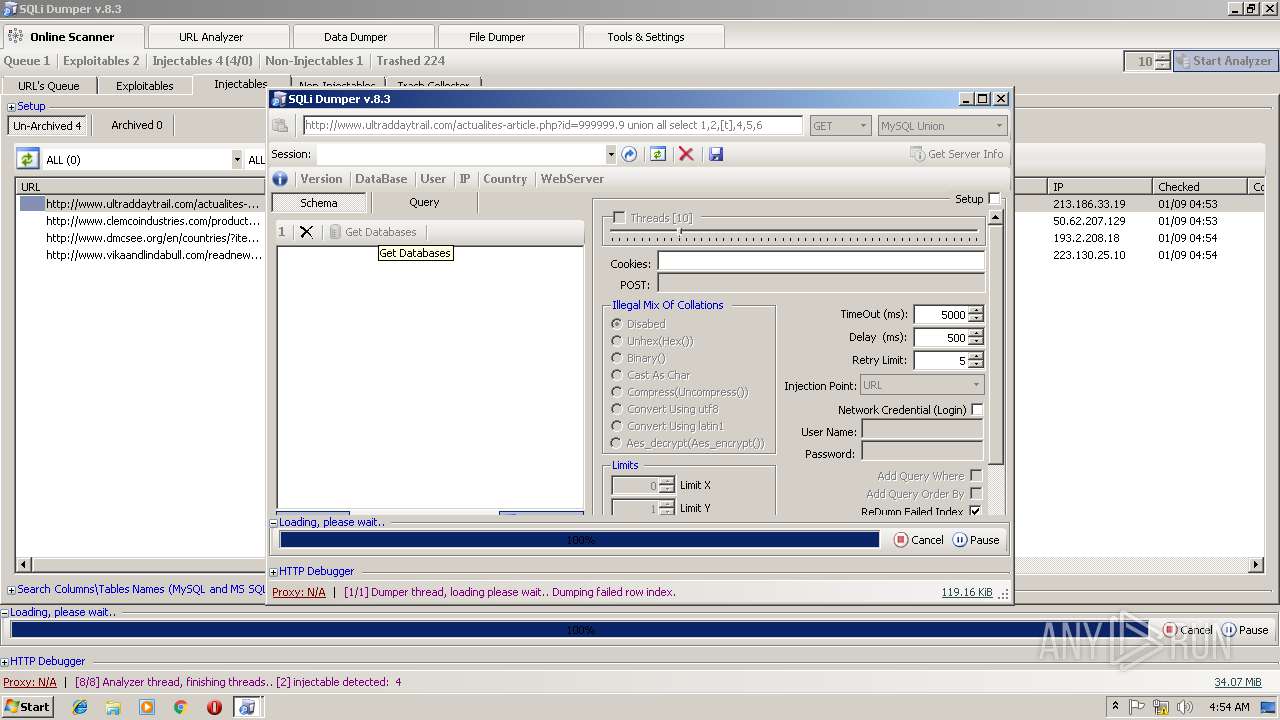Click the green refresh sessions icon
The image size is (1280, 720).
(x=657, y=154)
